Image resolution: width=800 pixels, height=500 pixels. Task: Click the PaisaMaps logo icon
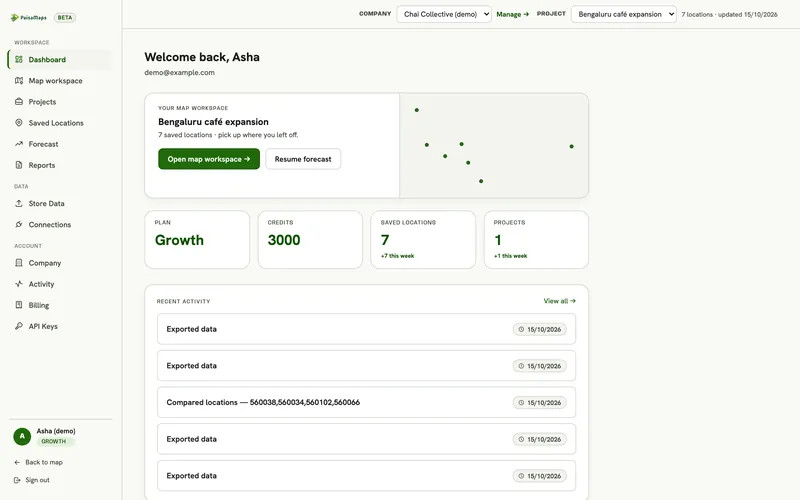[x=14, y=17]
